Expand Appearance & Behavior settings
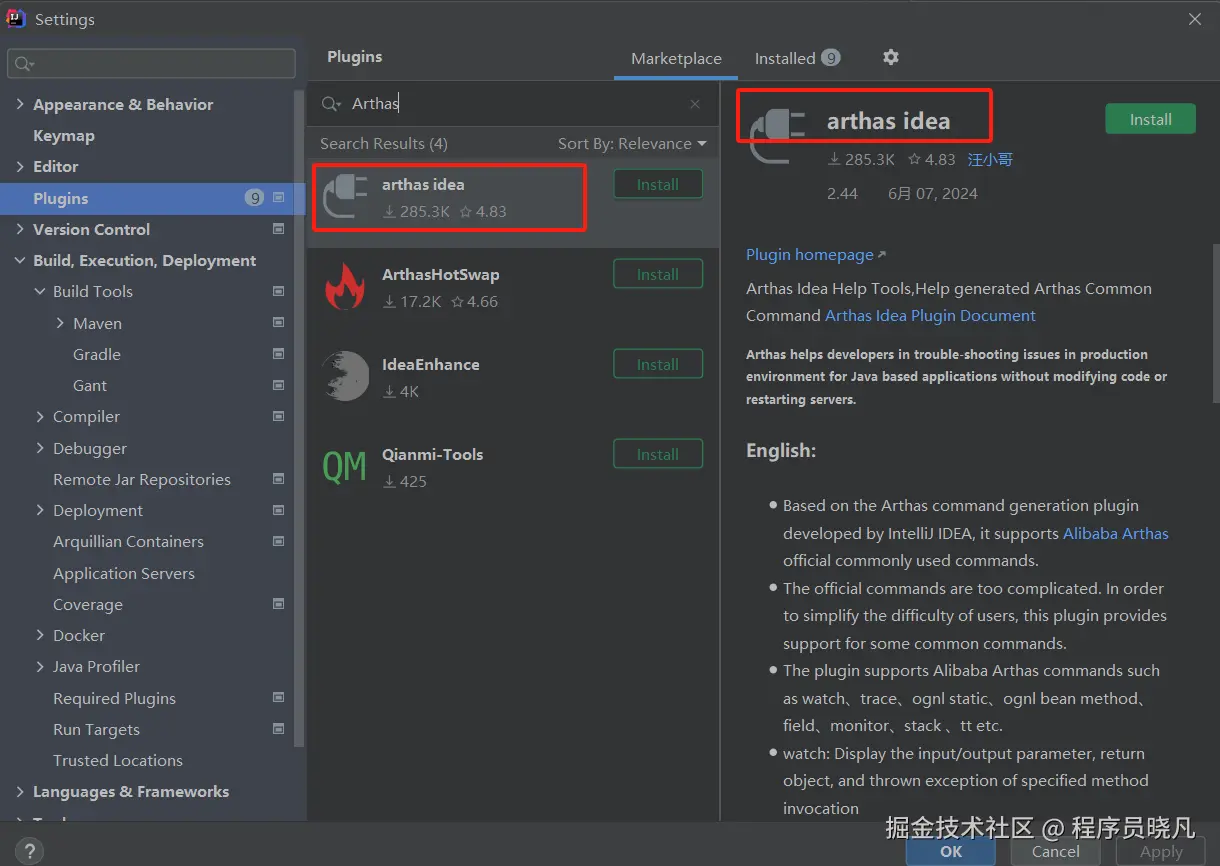The image size is (1220, 866). pyautogui.click(x=20, y=104)
